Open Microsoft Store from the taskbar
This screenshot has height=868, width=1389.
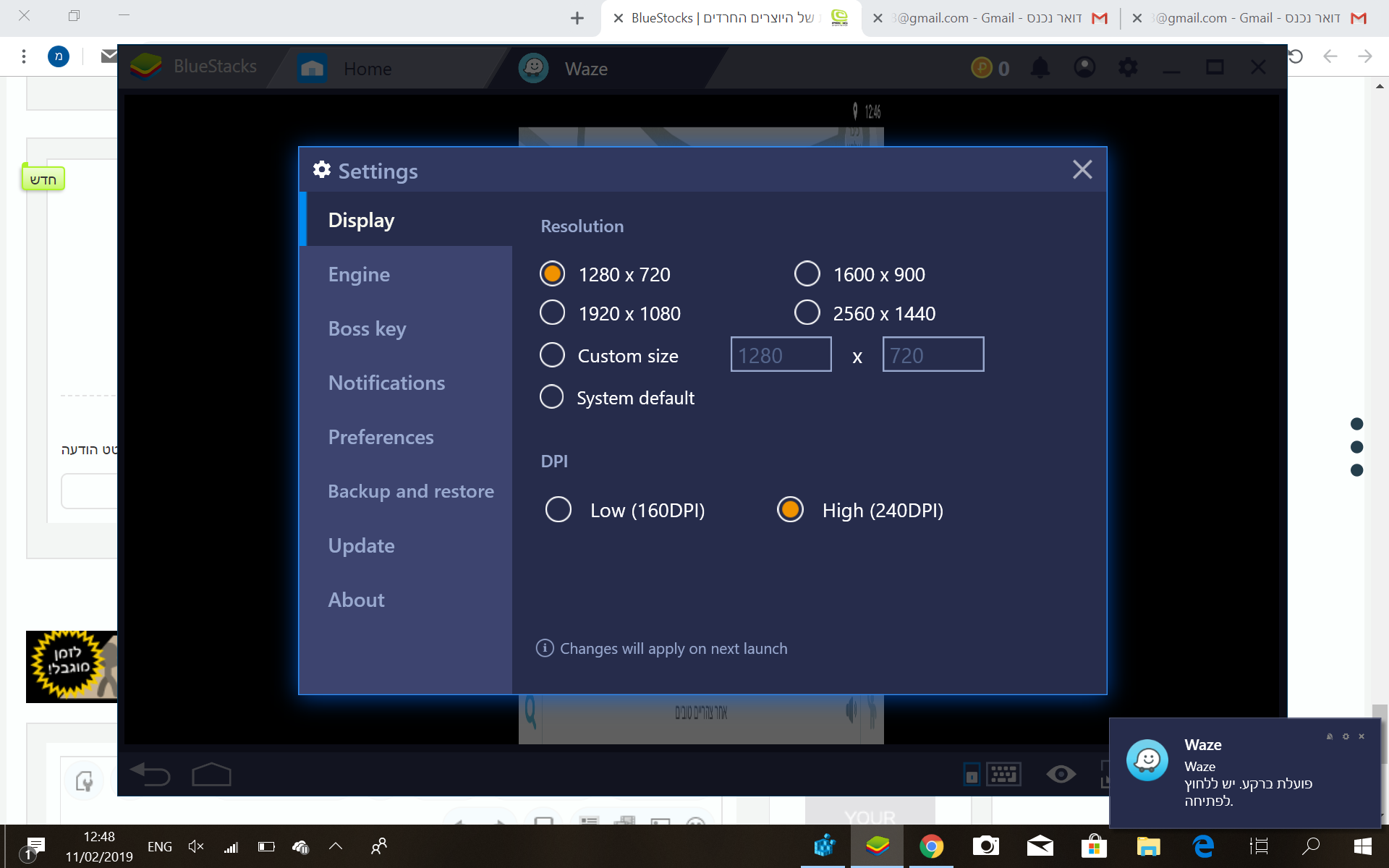click(1094, 846)
